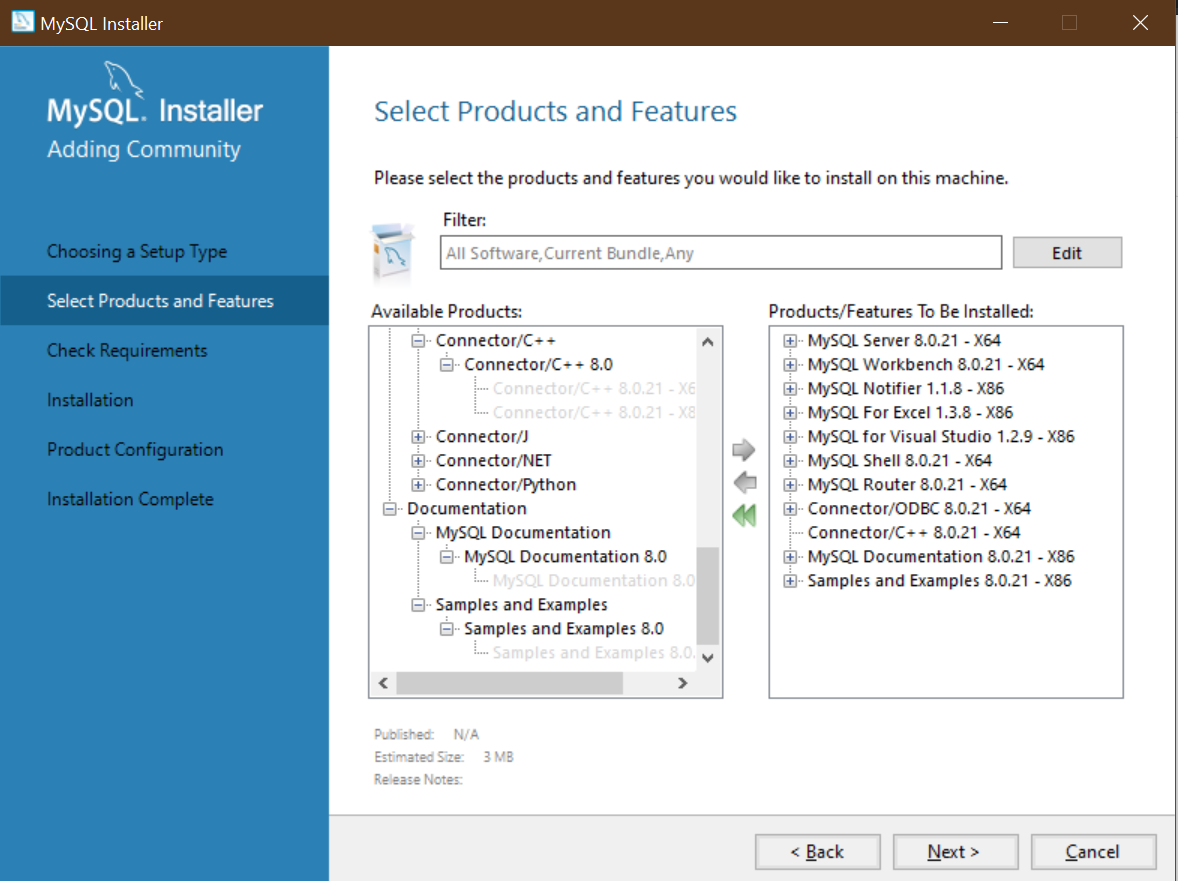
Task: Expand the Connector/J node
Action: (418, 437)
